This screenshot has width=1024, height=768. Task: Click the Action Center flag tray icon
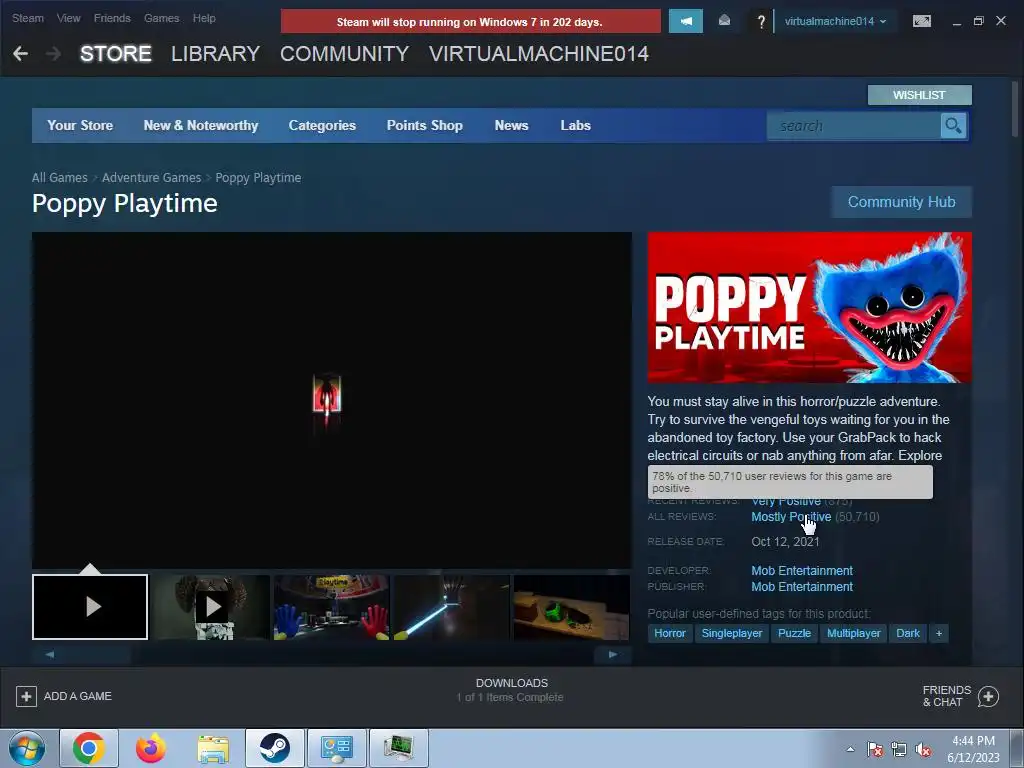[875, 749]
